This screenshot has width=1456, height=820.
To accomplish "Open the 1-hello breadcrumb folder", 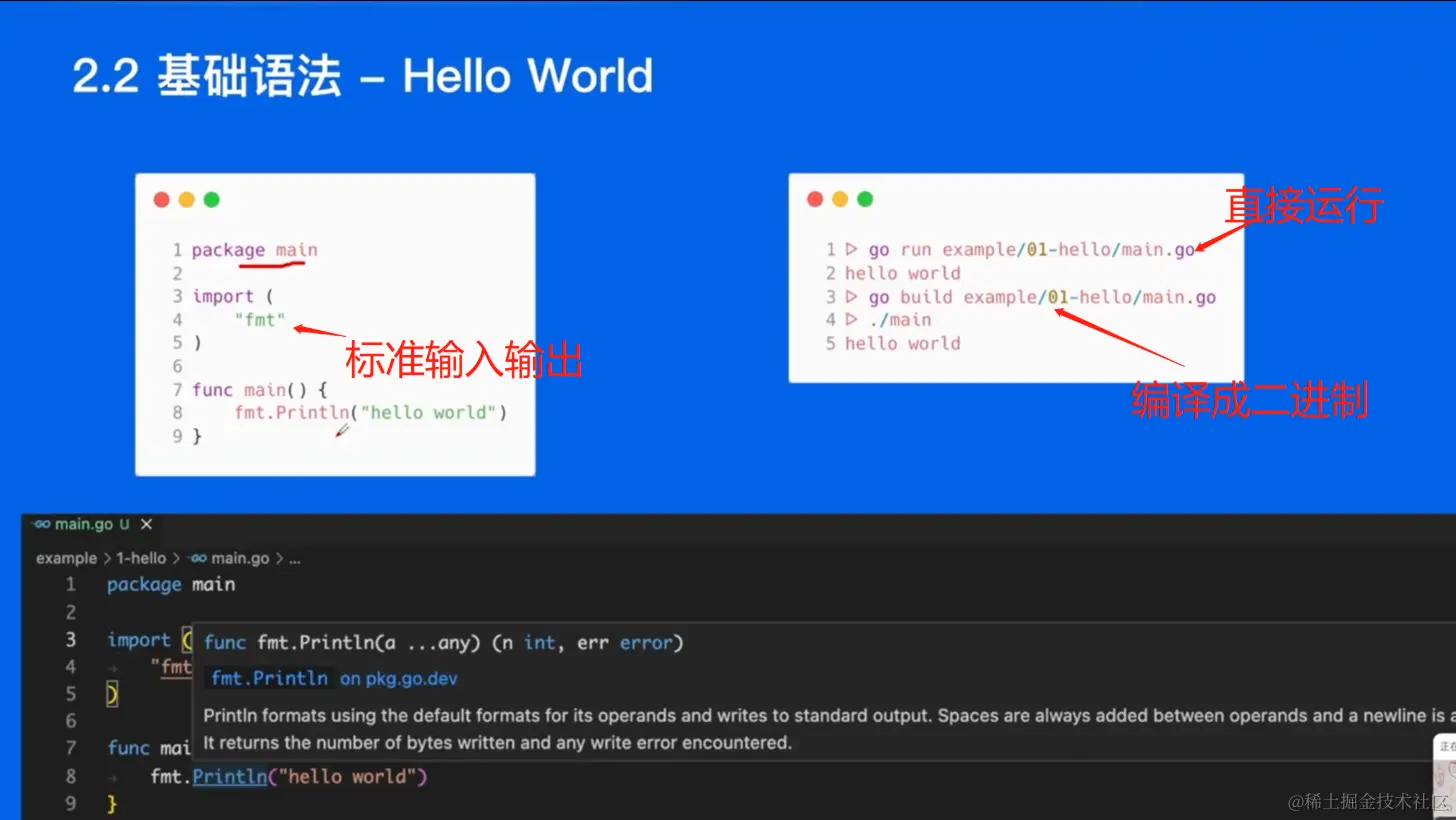I will pos(141,558).
